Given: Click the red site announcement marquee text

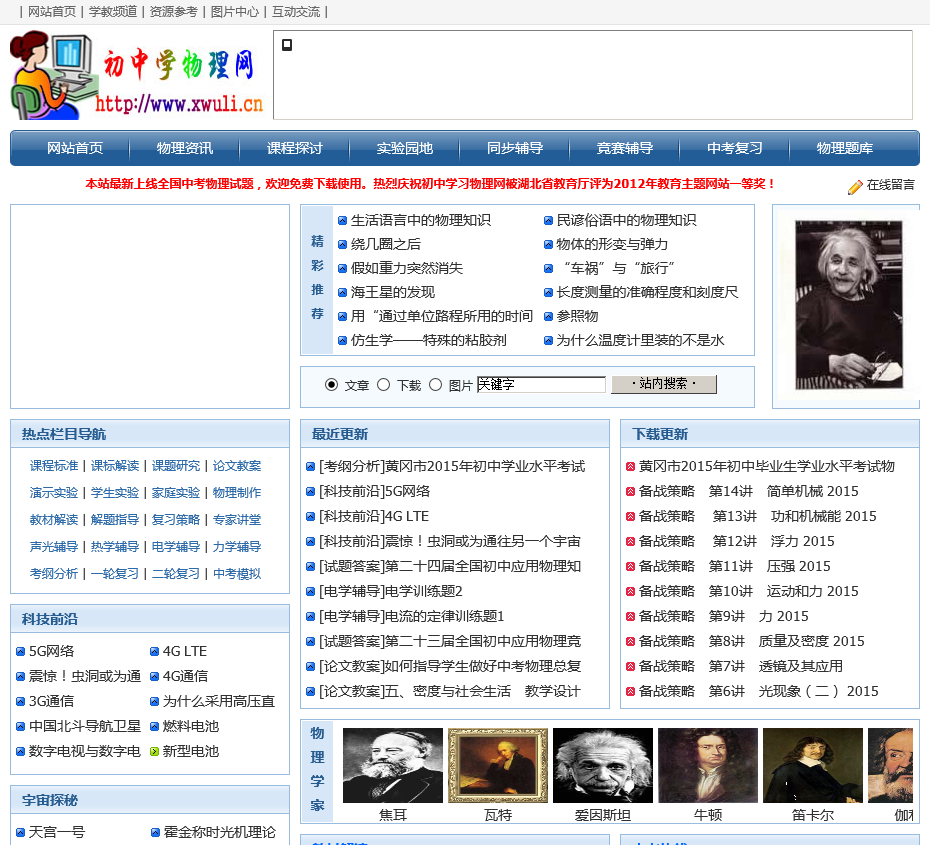Looking at the screenshot, I should click(429, 184).
